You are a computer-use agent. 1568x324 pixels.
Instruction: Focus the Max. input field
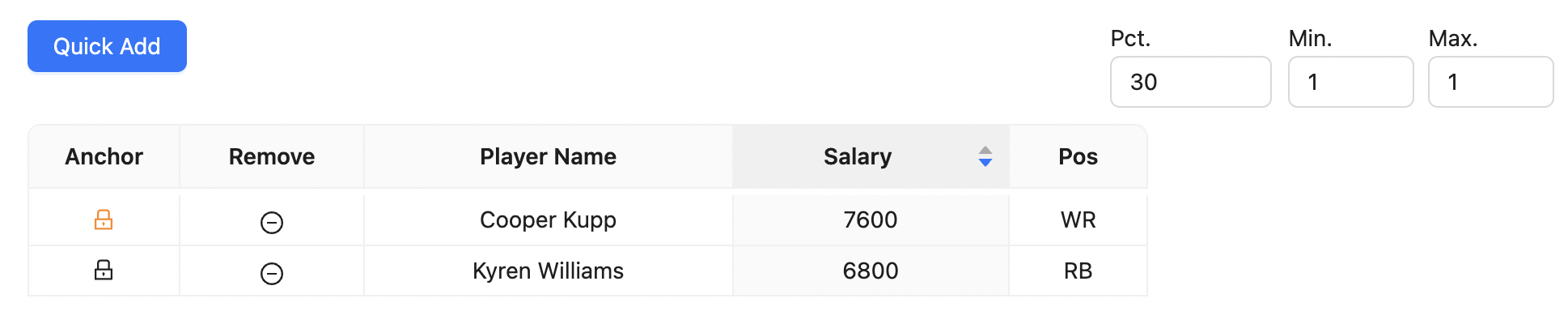tap(1490, 82)
